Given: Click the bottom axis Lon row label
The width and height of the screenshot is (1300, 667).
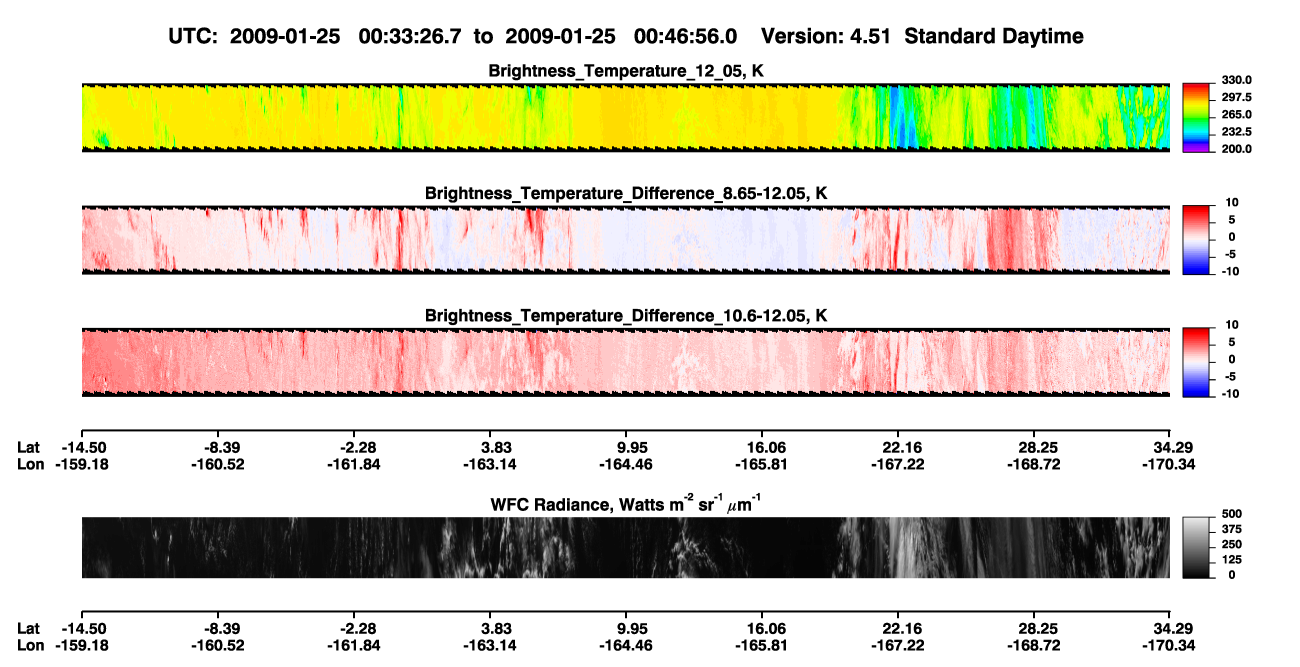Looking at the screenshot, I should 31,645.
